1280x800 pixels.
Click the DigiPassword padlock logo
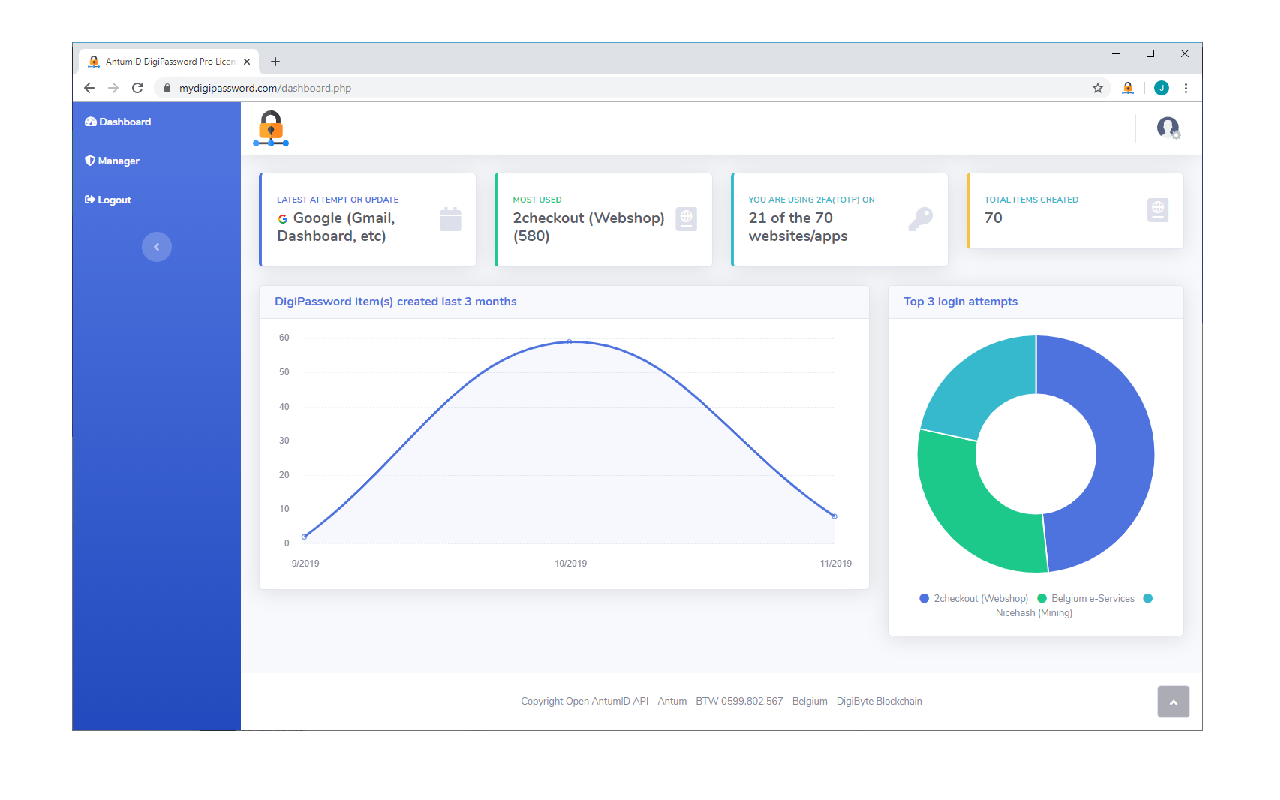271,128
